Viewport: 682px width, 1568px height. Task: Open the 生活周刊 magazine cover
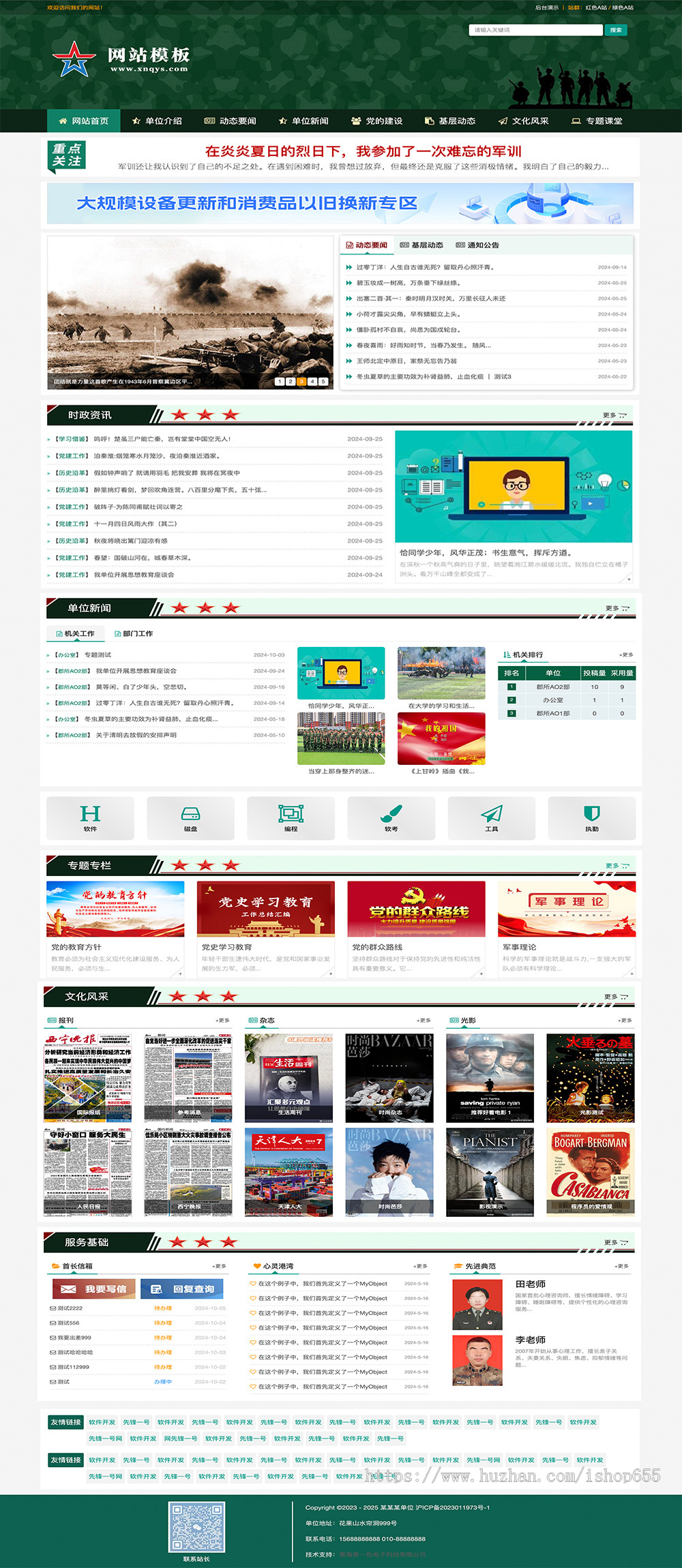tap(288, 1078)
